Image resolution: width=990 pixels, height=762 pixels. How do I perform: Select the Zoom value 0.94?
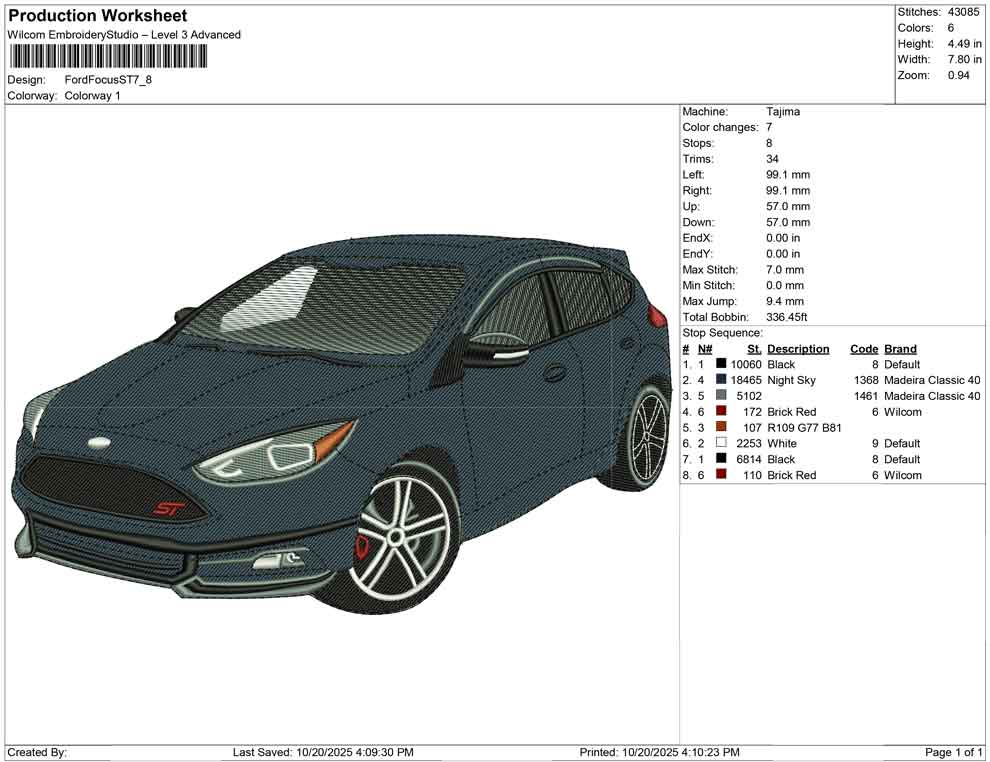(x=958, y=75)
